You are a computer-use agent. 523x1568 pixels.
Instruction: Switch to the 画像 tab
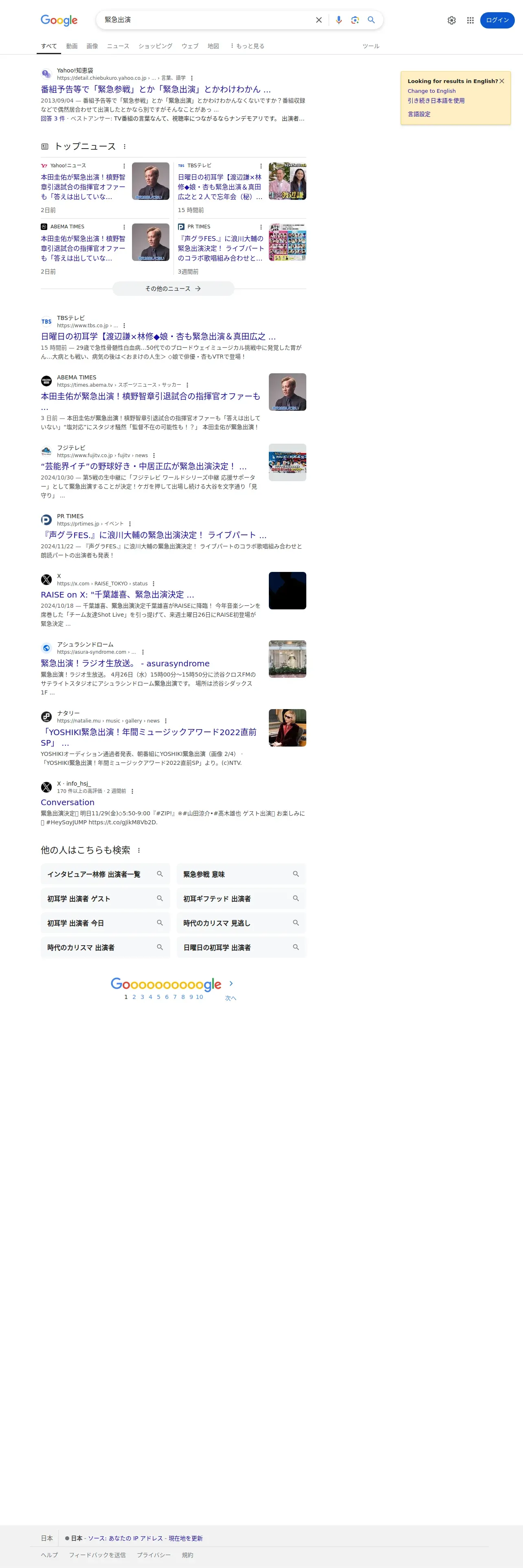click(x=92, y=46)
